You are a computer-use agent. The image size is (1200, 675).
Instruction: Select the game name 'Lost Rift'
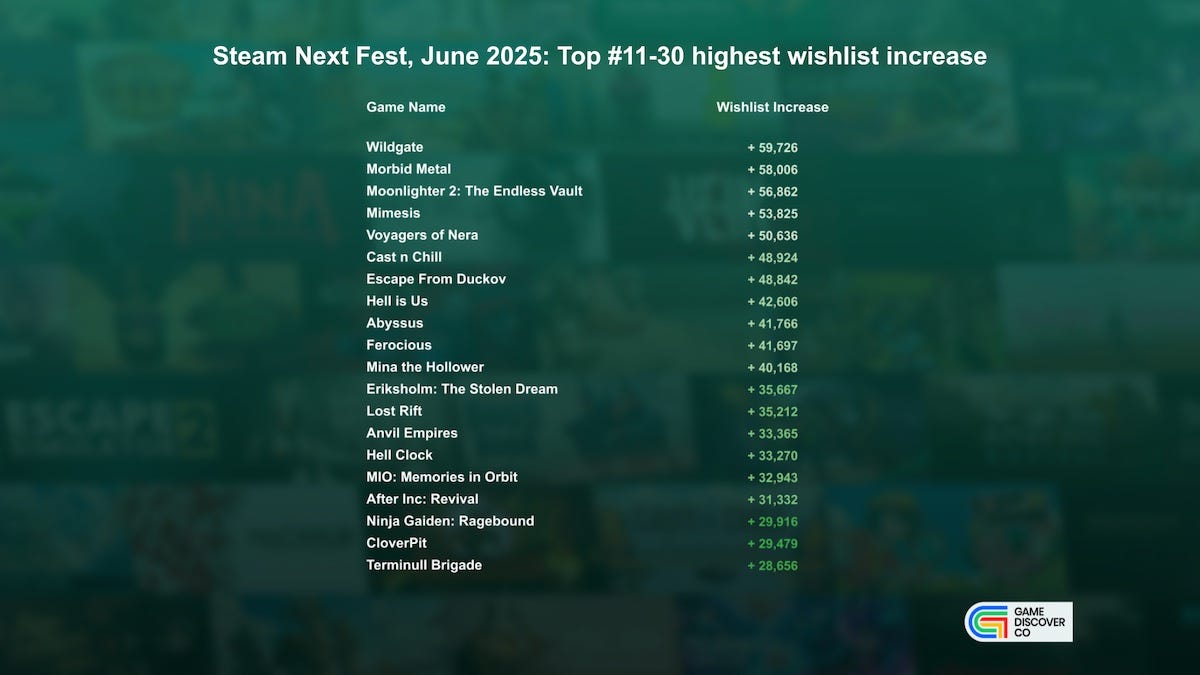tap(394, 411)
